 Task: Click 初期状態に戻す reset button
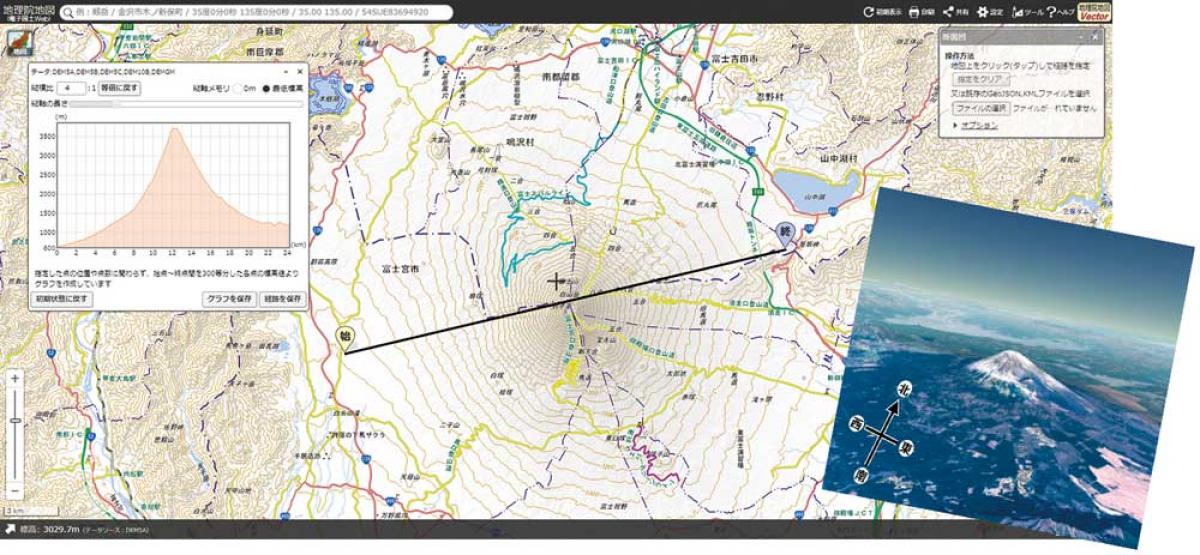tap(63, 299)
